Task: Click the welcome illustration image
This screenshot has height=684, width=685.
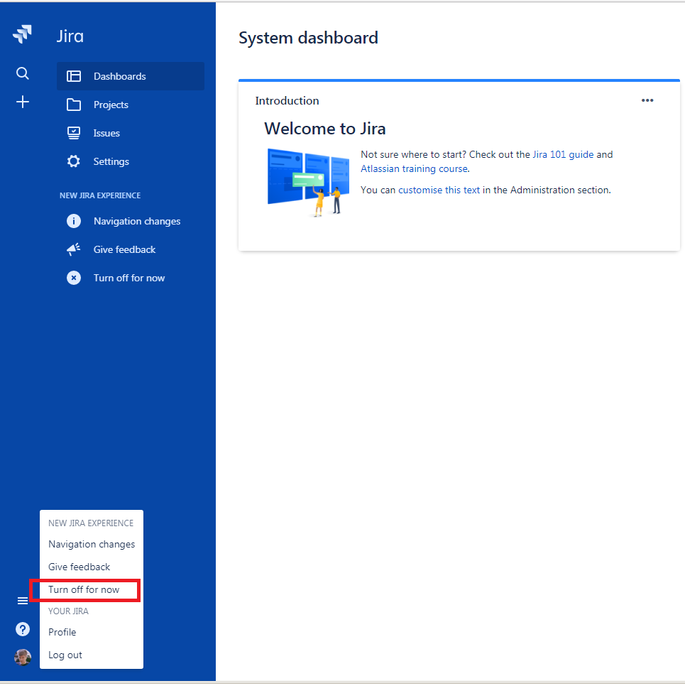Action: coord(308,183)
